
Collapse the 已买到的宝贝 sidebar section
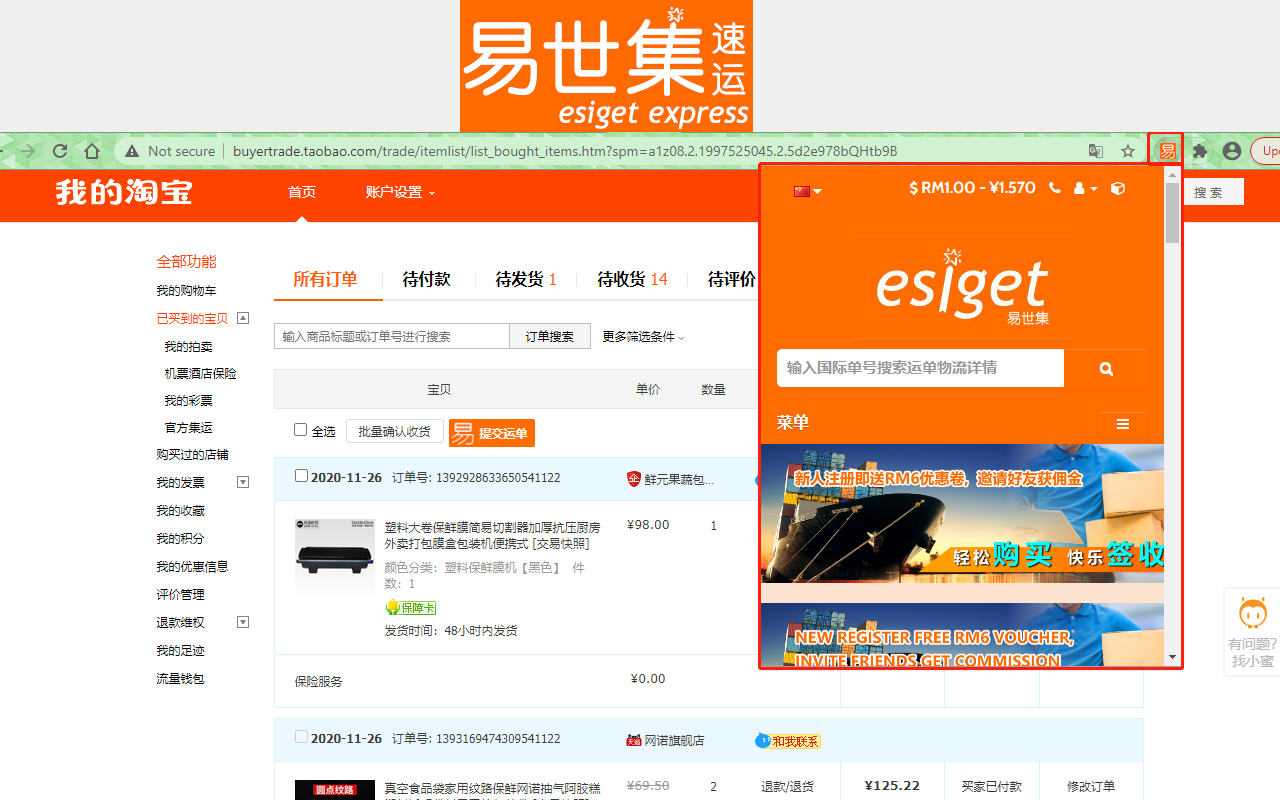(x=243, y=318)
